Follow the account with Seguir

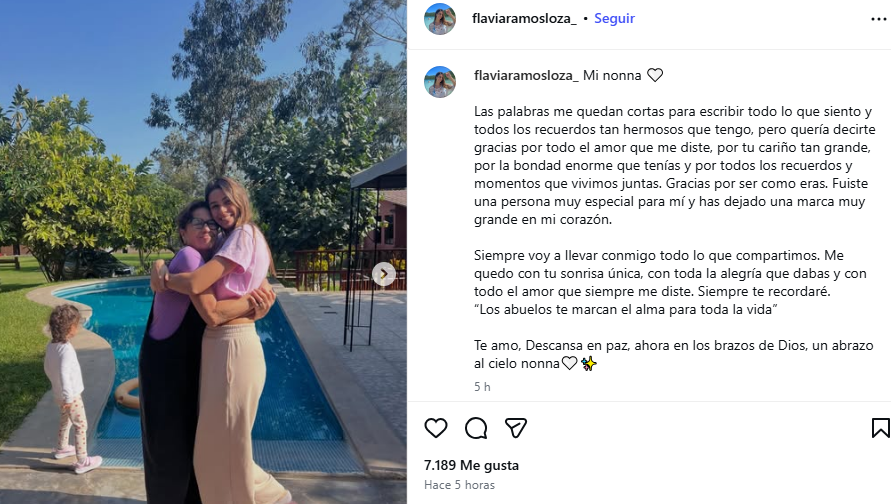pos(614,19)
